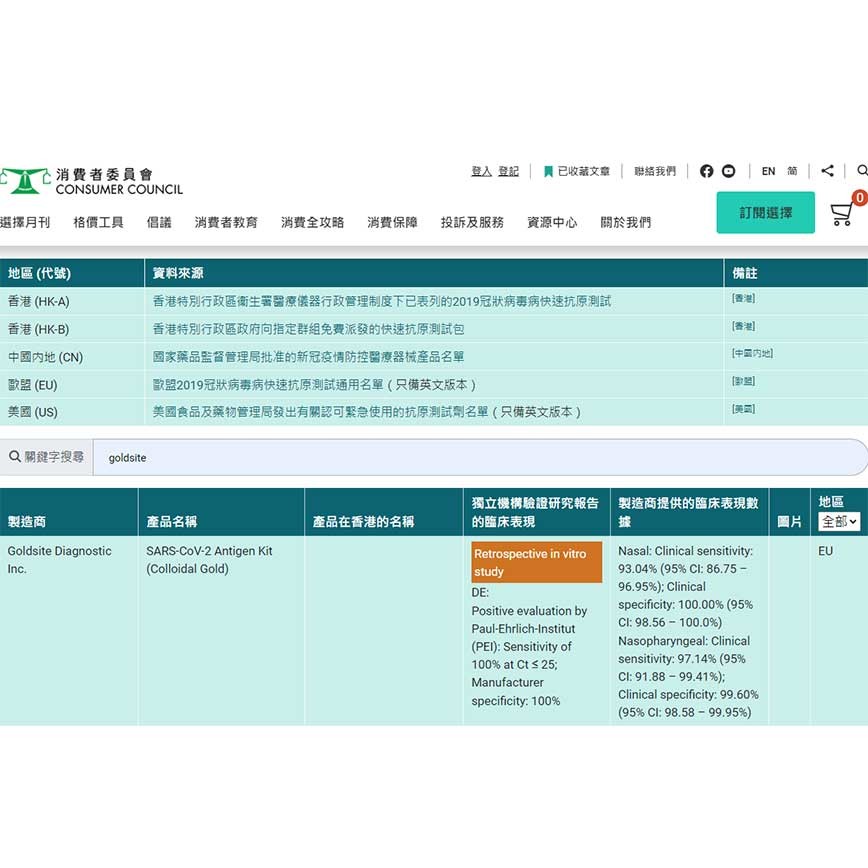Click the 已收藏文章 saved articles text
868x868 pixels.
(583, 172)
